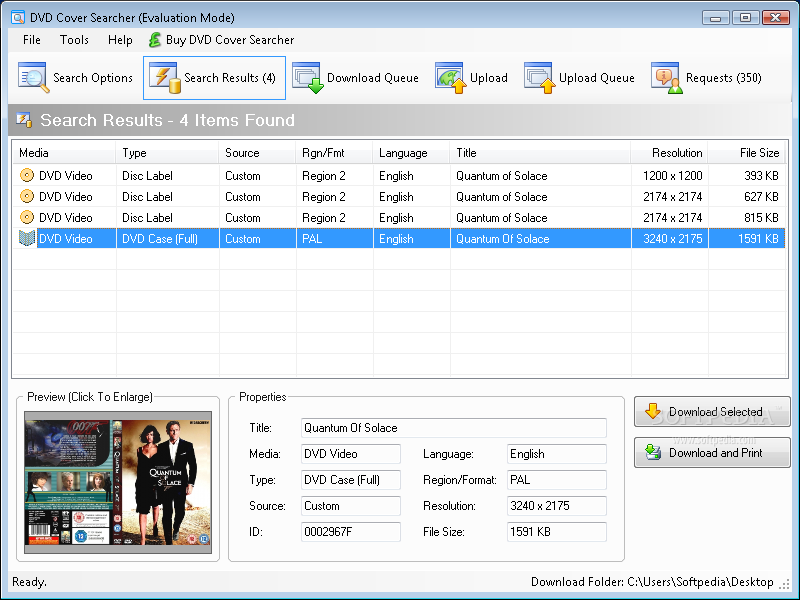The width and height of the screenshot is (800, 600).
Task: Sort by the Type column header
Action: (167, 153)
